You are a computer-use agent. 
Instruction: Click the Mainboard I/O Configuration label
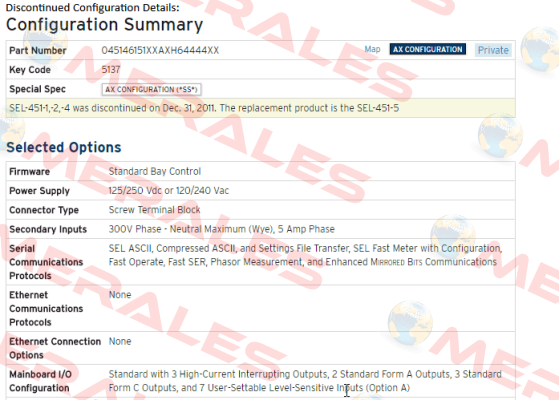tap(40, 381)
